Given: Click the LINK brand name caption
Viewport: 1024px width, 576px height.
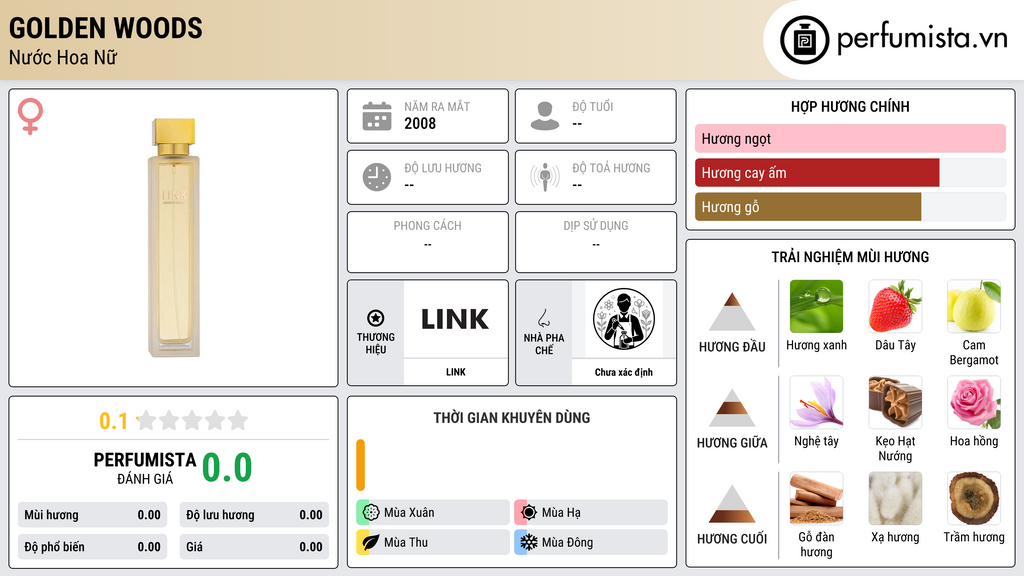Looking at the screenshot, I should point(456,372).
